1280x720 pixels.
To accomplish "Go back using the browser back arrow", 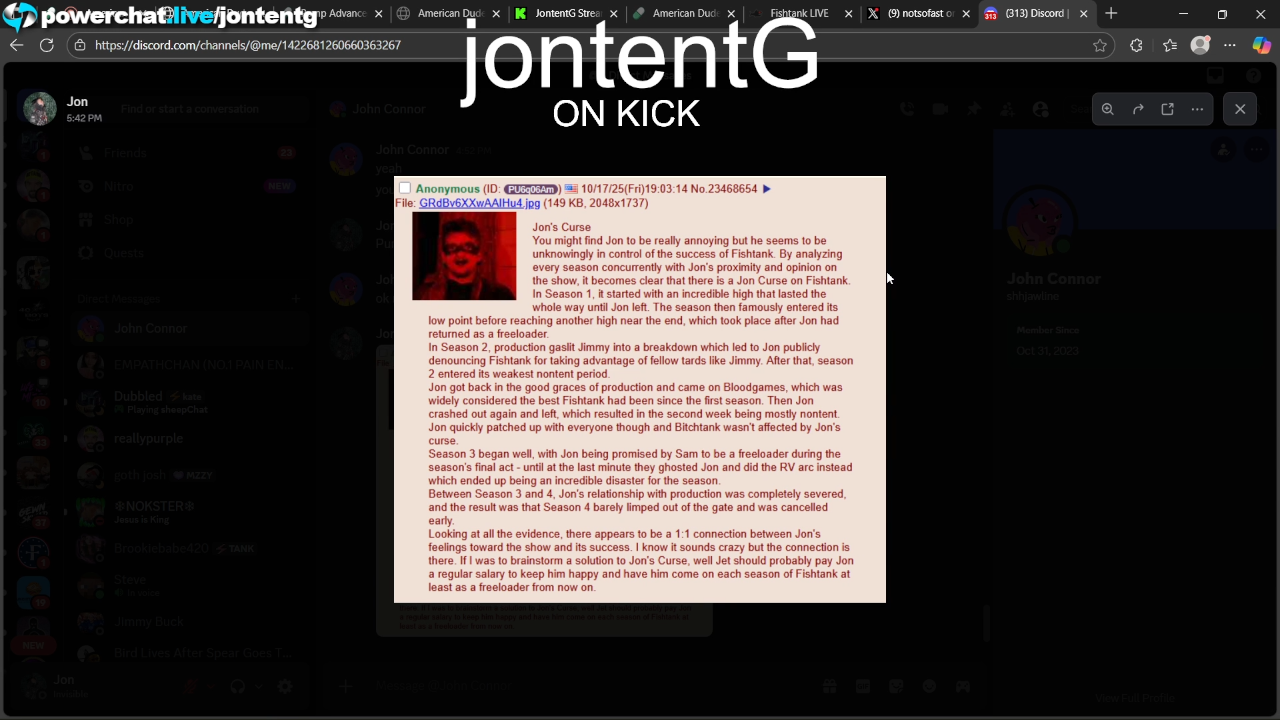I will tap(16, 45).
